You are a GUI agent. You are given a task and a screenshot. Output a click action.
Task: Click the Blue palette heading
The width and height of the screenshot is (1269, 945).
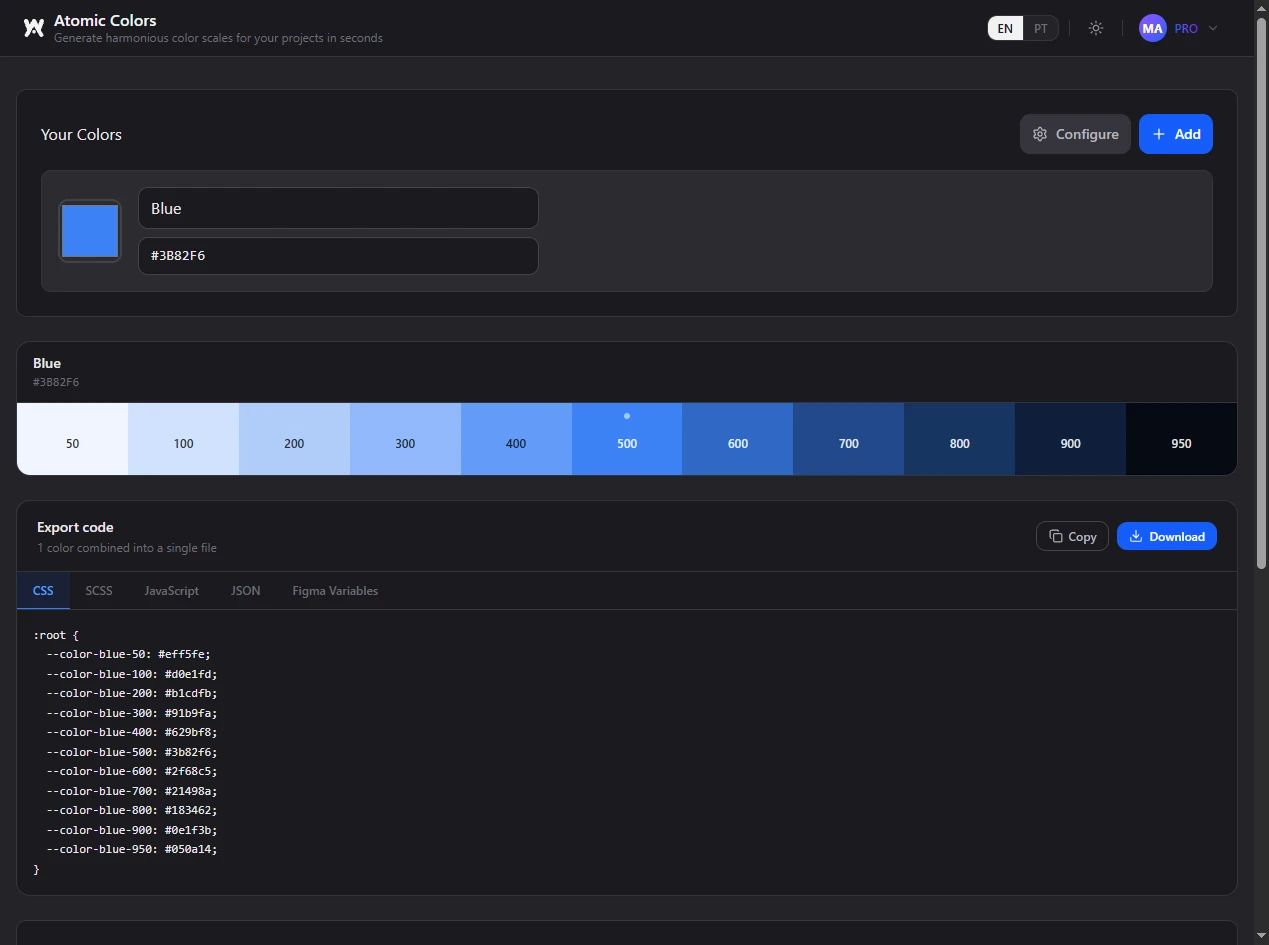click(x=47, y=363)
